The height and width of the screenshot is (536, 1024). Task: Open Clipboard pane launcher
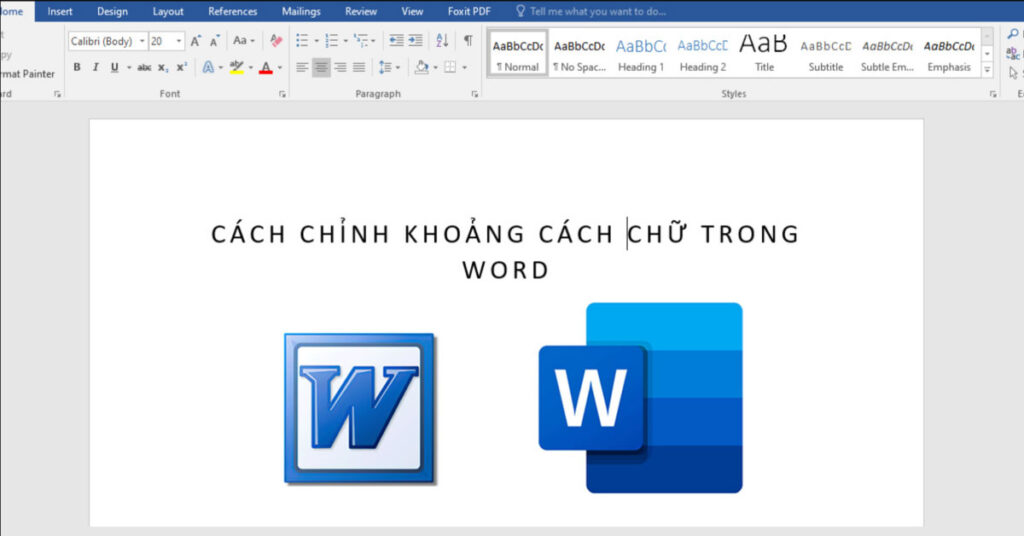(57, 94)
